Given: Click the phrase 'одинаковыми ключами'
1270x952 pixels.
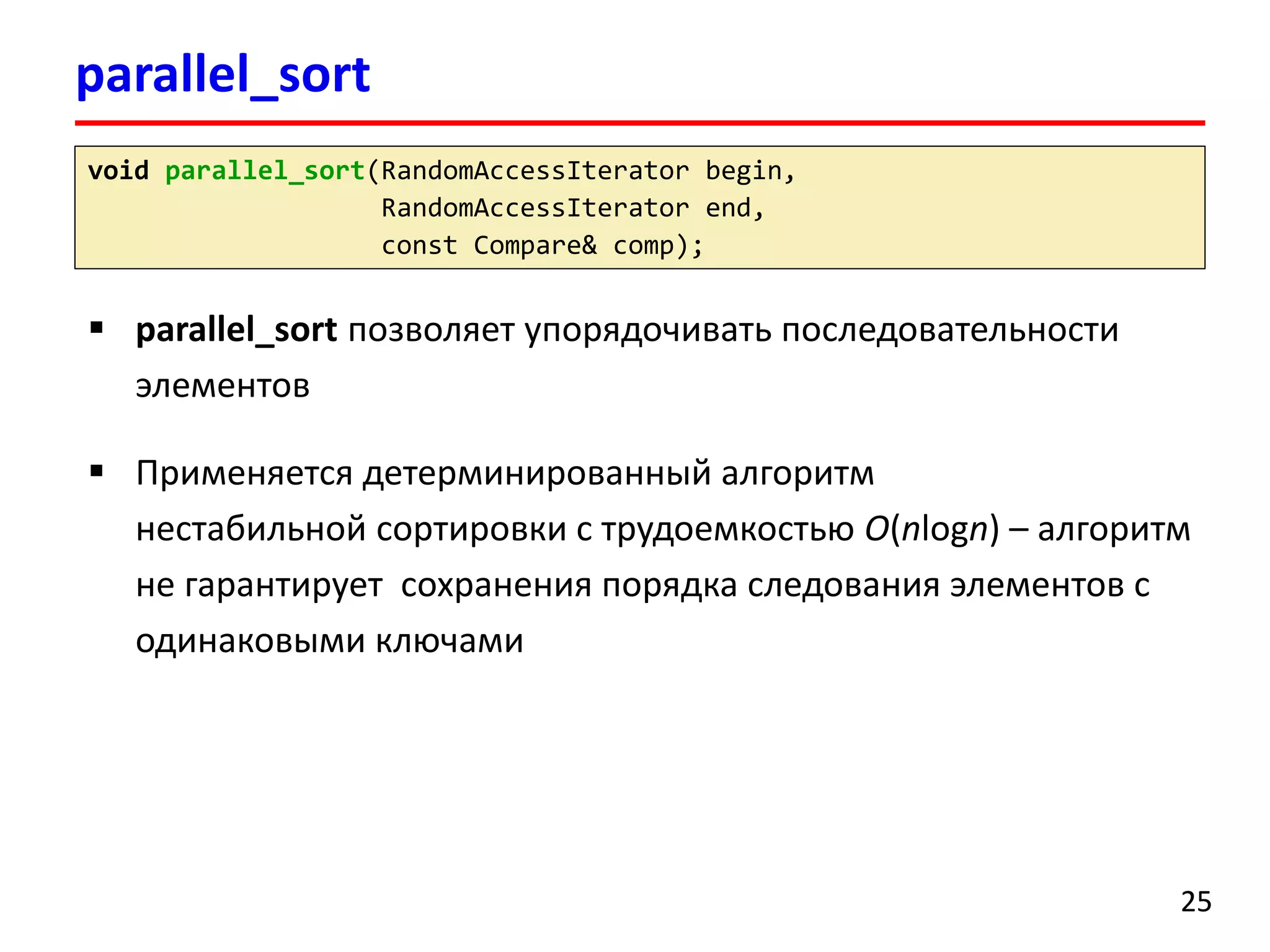Looking at the screenshot, I should tap(330, 641).
